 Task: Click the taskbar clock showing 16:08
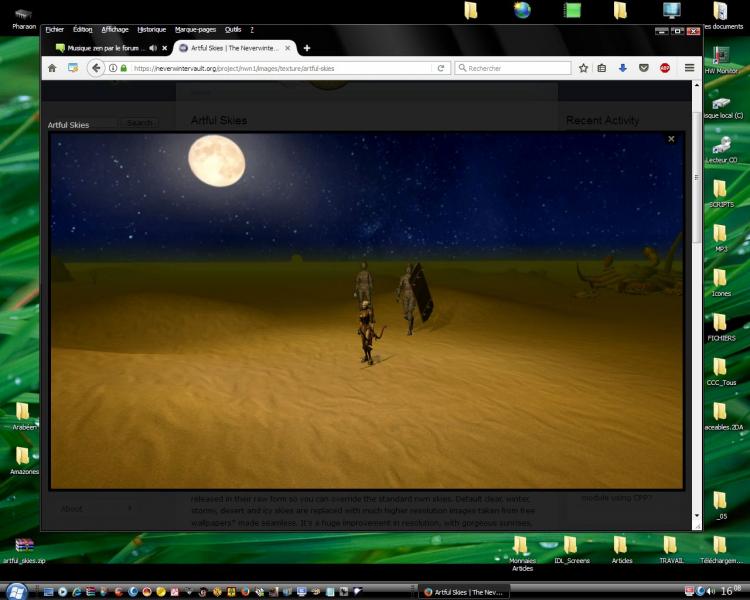[731, 591]
